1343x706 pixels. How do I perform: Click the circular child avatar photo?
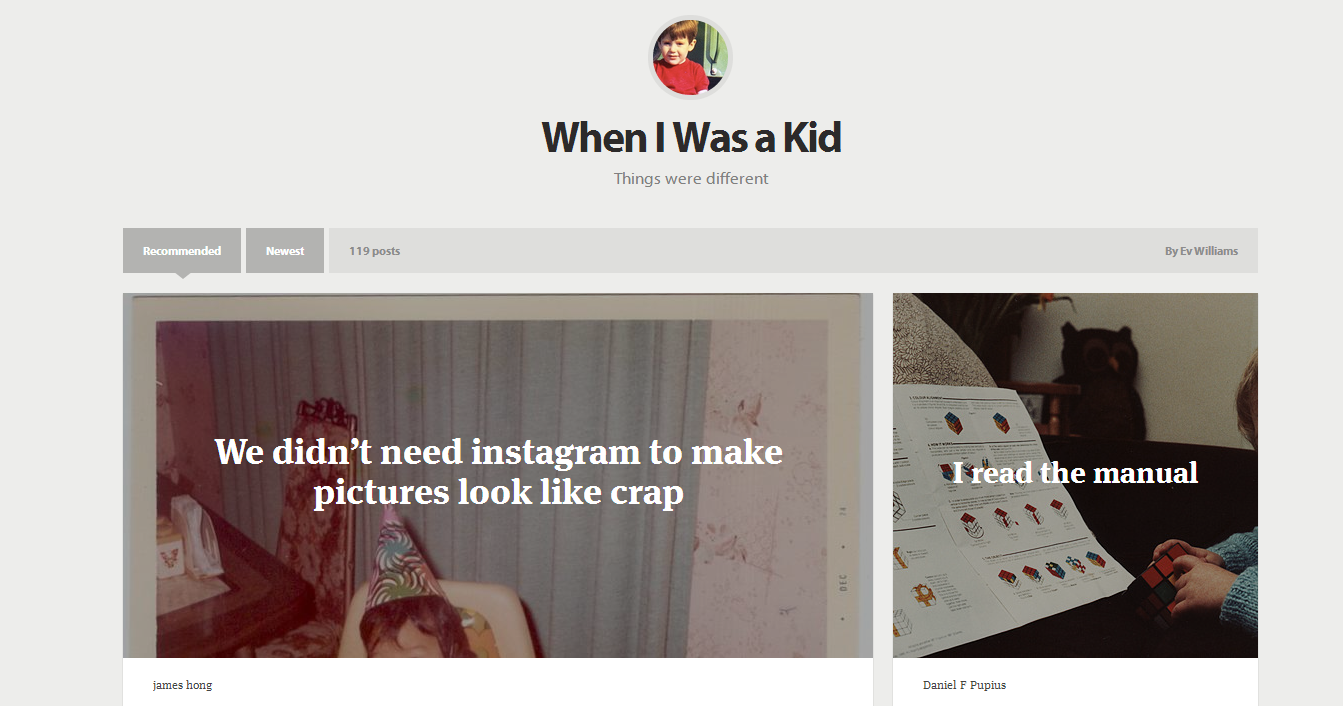pyautogui.click(x=690, y=58)
